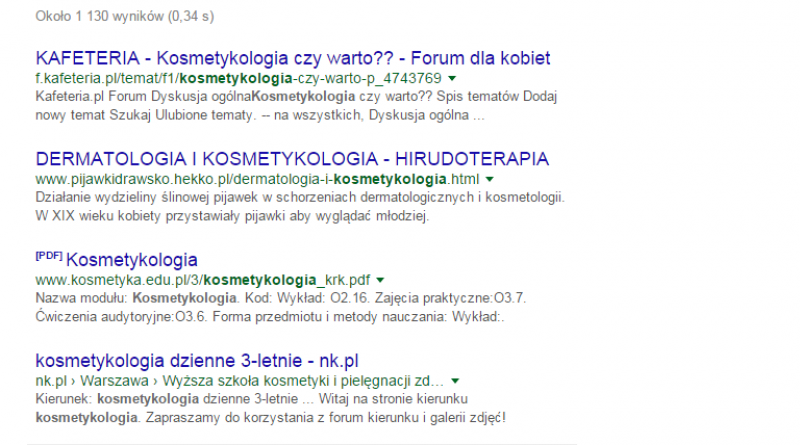Open the KAFETERIA Kosmetykologia czy warto result
Screen dimensions: 800x445
293,58
